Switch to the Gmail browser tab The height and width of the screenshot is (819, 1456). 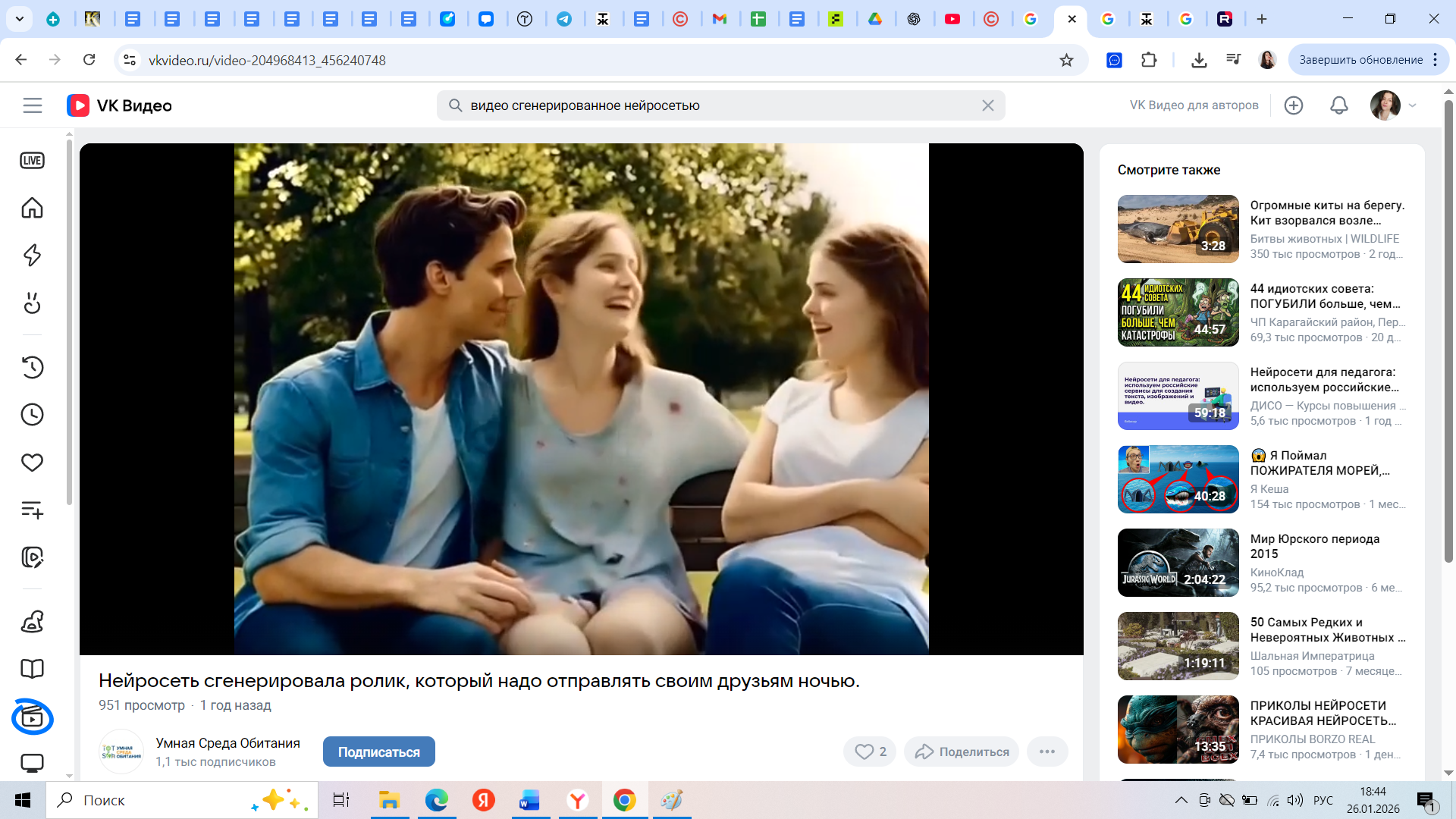click(x=719, y=19)
